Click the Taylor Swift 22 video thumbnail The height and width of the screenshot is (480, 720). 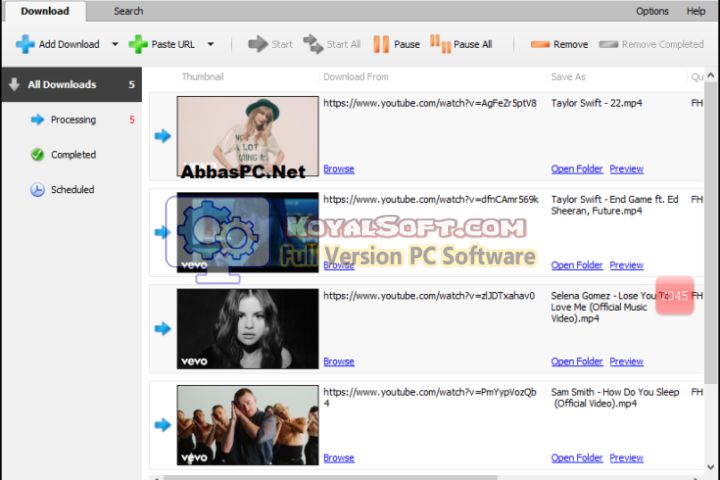[x=248, y=136]
